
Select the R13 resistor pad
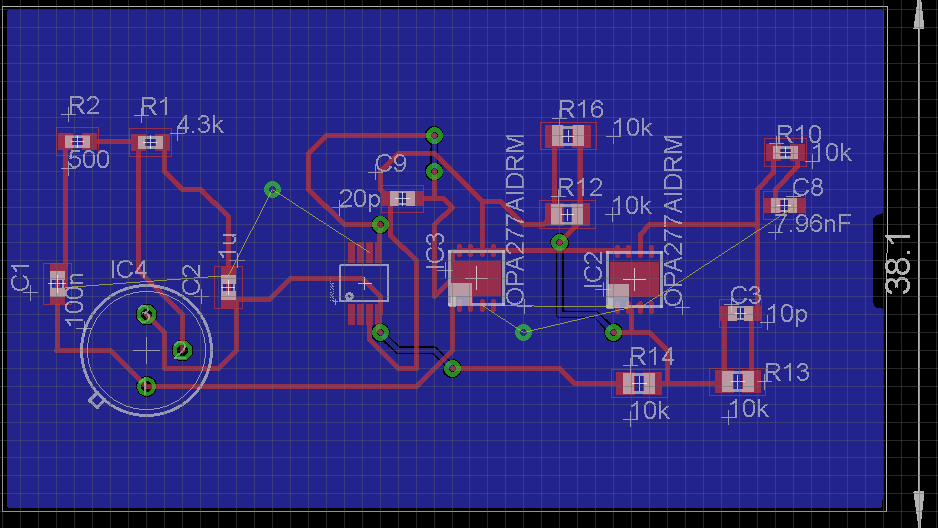coord(738,381)
